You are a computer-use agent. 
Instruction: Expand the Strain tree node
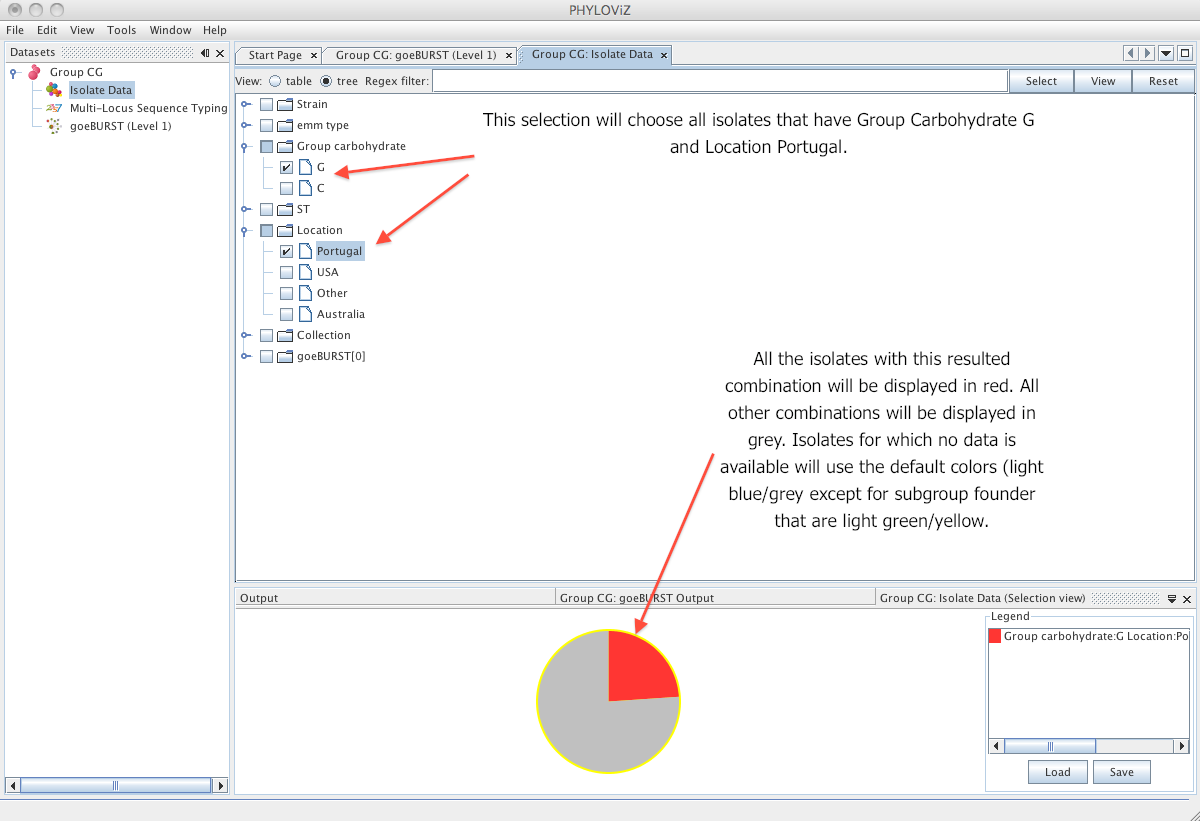246,104
